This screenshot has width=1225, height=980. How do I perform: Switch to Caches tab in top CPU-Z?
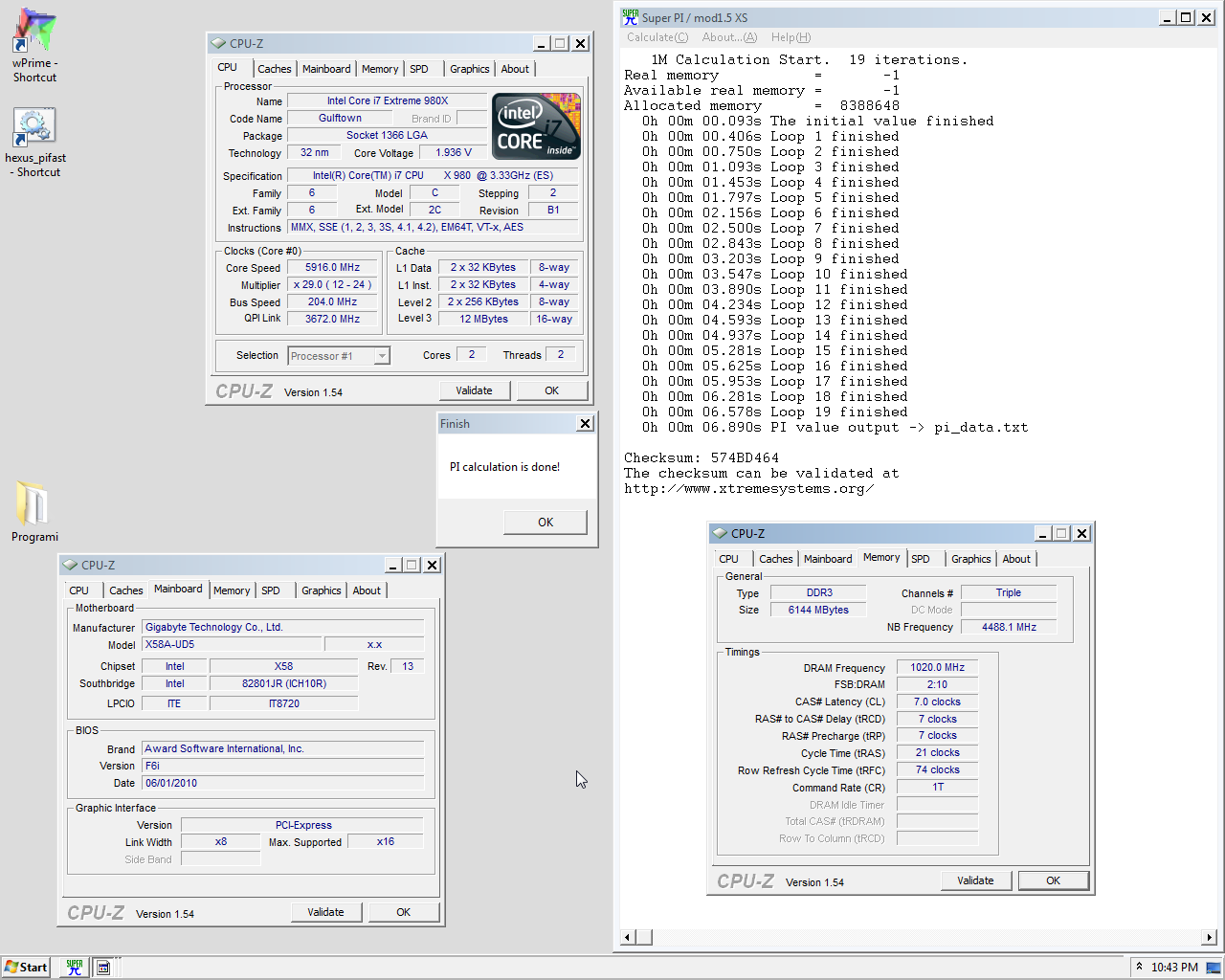coord(275,69)
